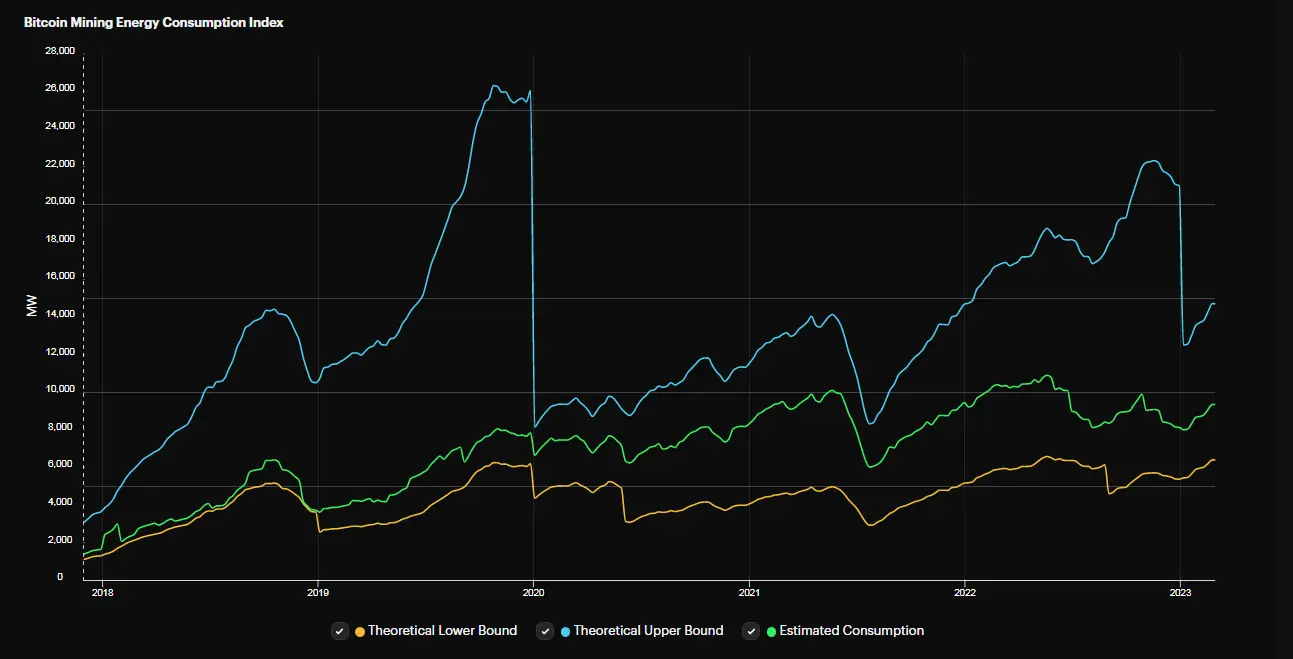This screenshot has height=659, width=1293.
Task: Select the Theoretical Lower Bound legend label
Action: [x=442, y=631]
